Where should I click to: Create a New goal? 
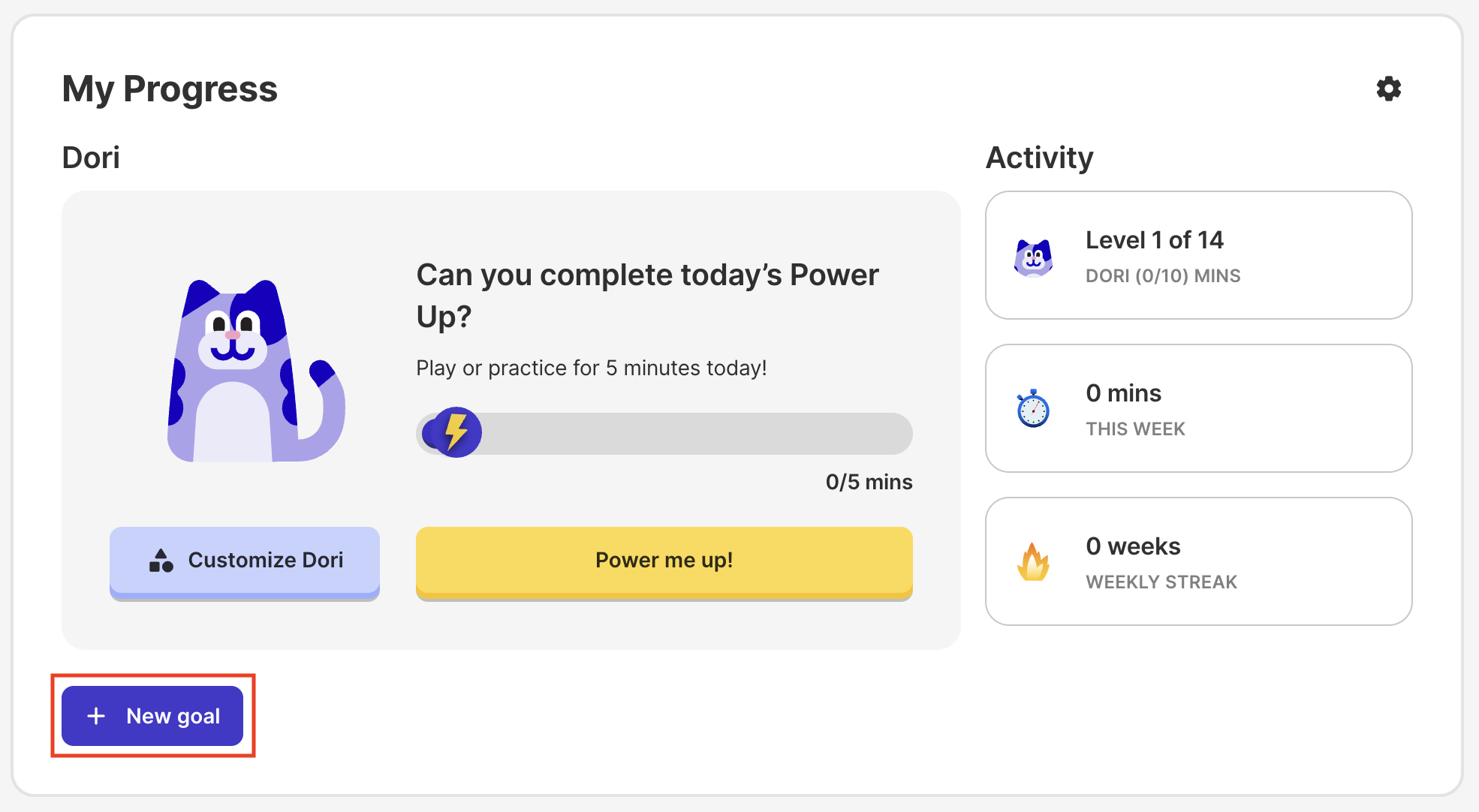[x=152, y=716]
